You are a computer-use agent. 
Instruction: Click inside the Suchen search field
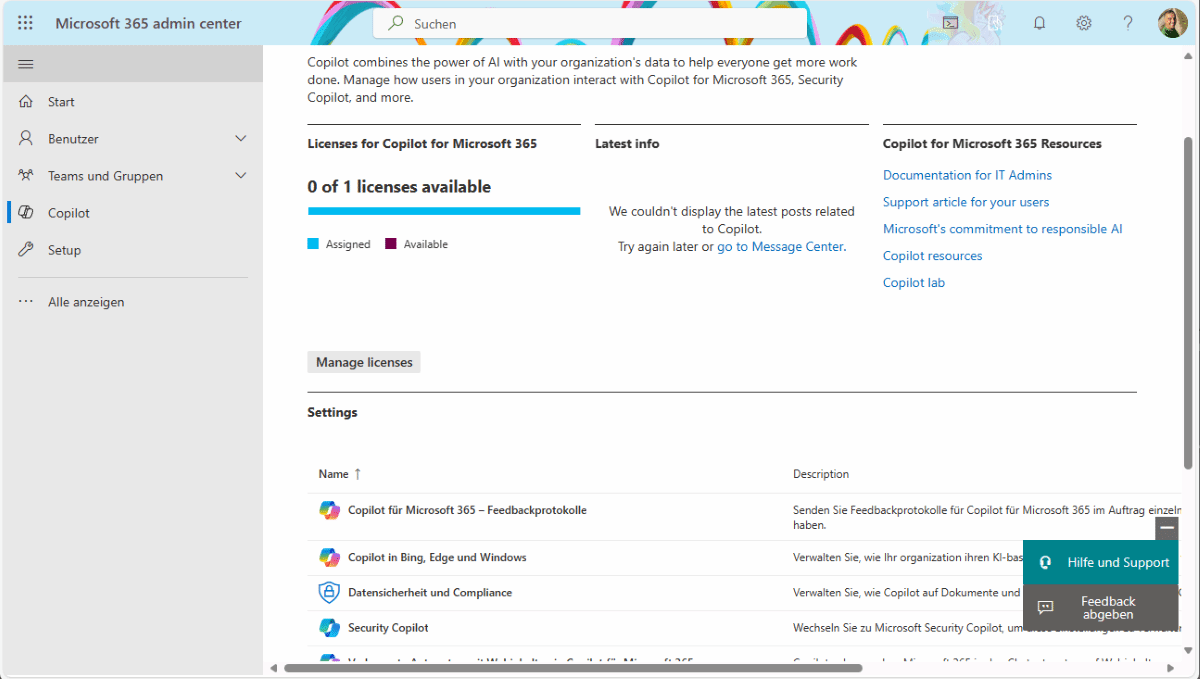point(590,24)
